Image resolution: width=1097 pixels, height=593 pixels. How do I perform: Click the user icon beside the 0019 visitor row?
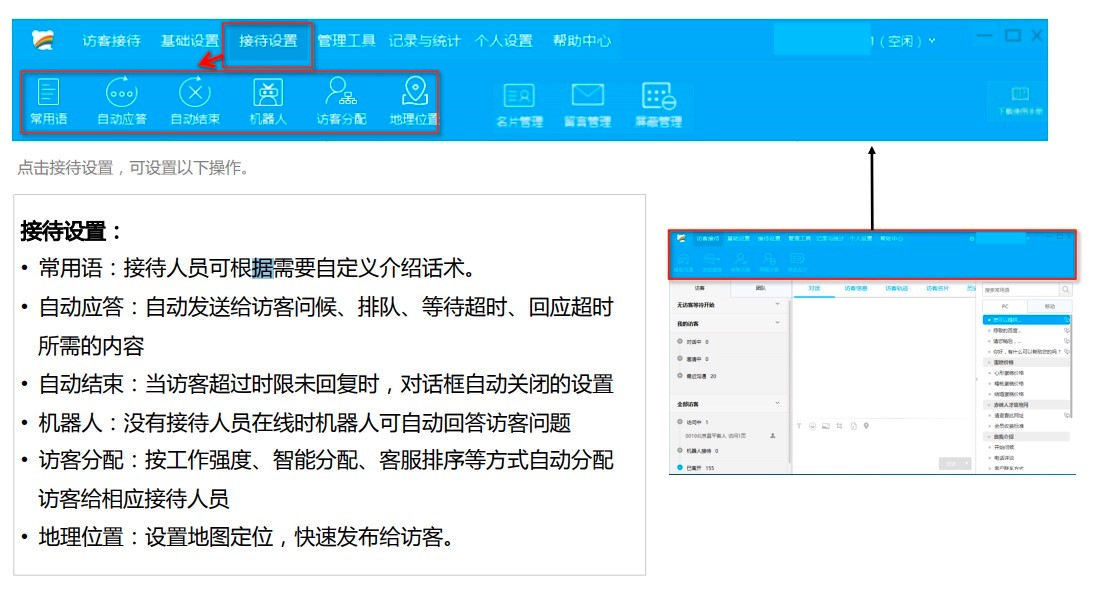tap(772, 436)
